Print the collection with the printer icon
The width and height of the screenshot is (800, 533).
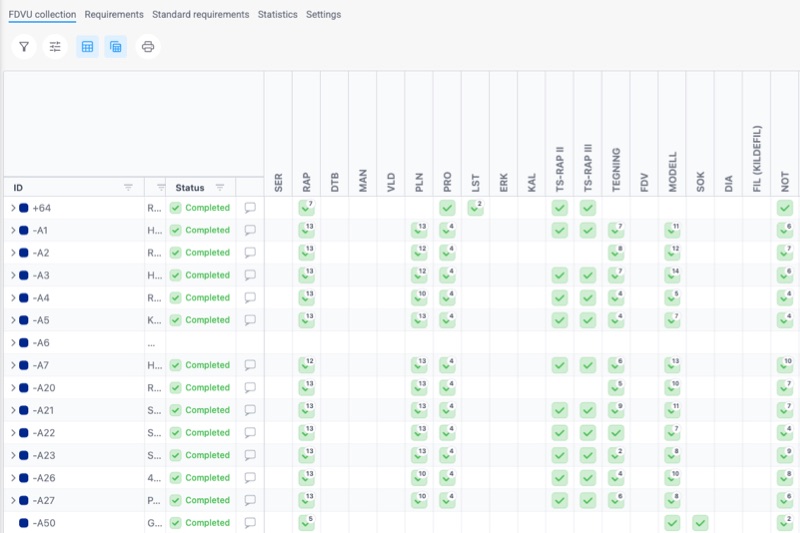(x=148, y=47)
